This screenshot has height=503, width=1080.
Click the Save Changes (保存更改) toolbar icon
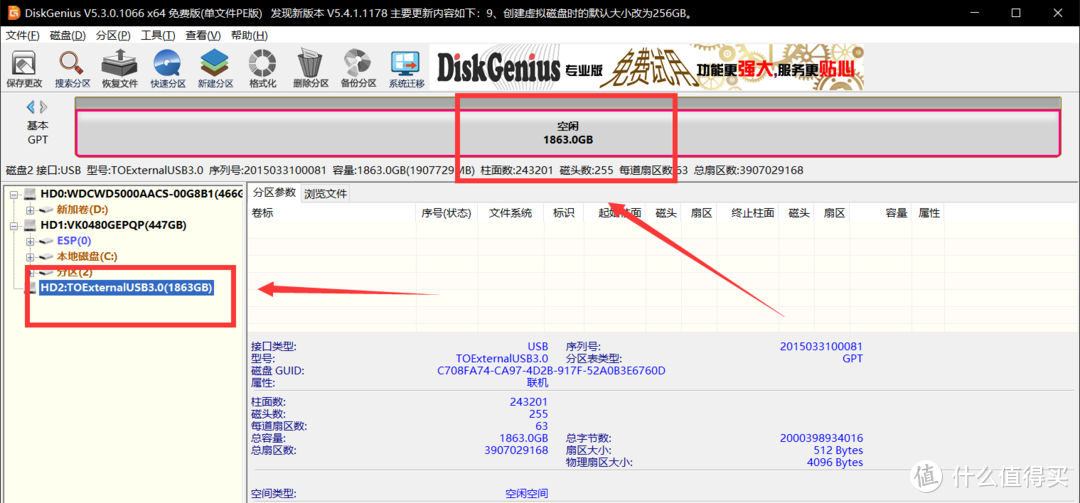[x=24, y=69]
